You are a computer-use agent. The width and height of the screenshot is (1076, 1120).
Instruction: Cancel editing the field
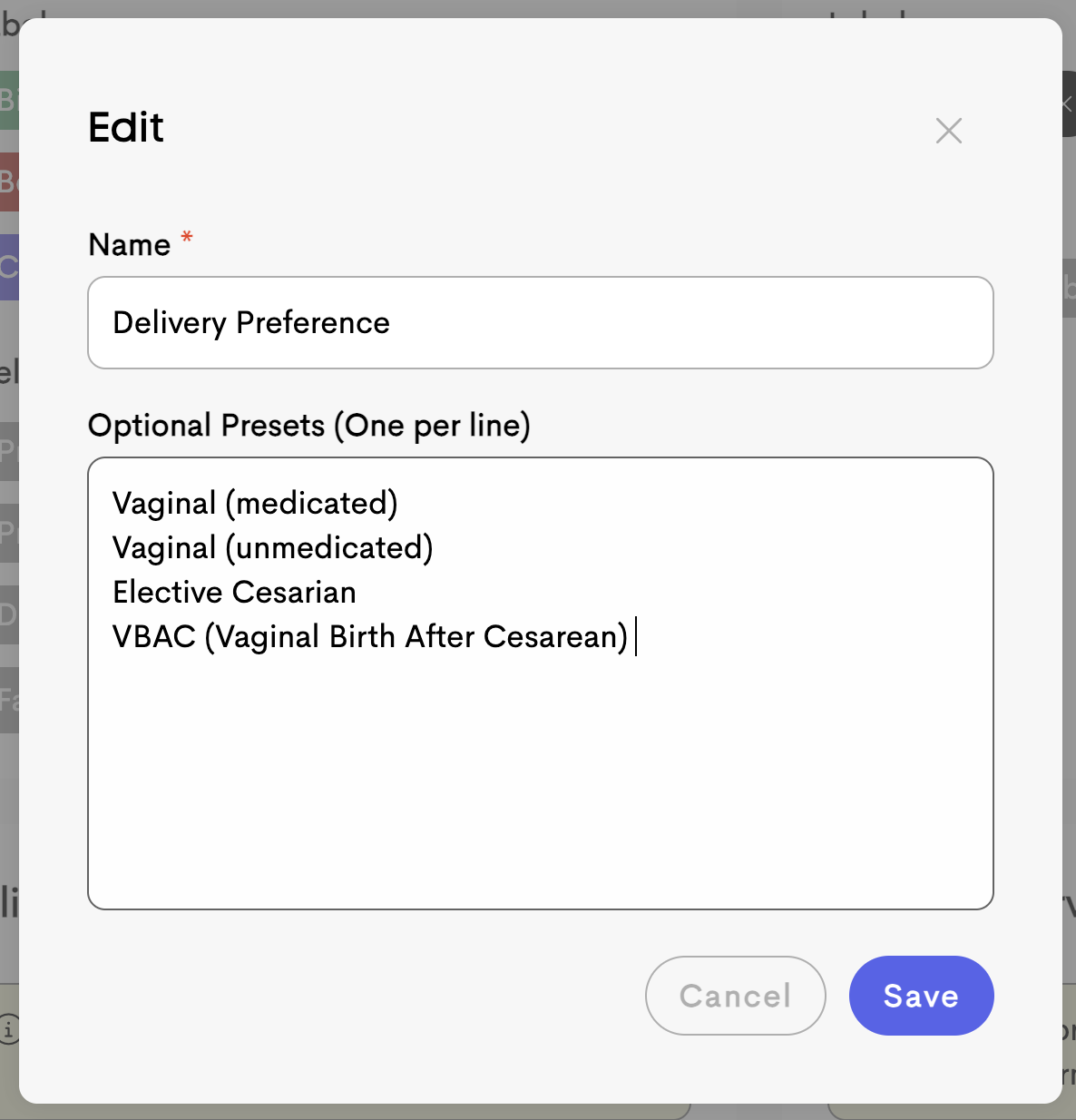coord(736,996)
